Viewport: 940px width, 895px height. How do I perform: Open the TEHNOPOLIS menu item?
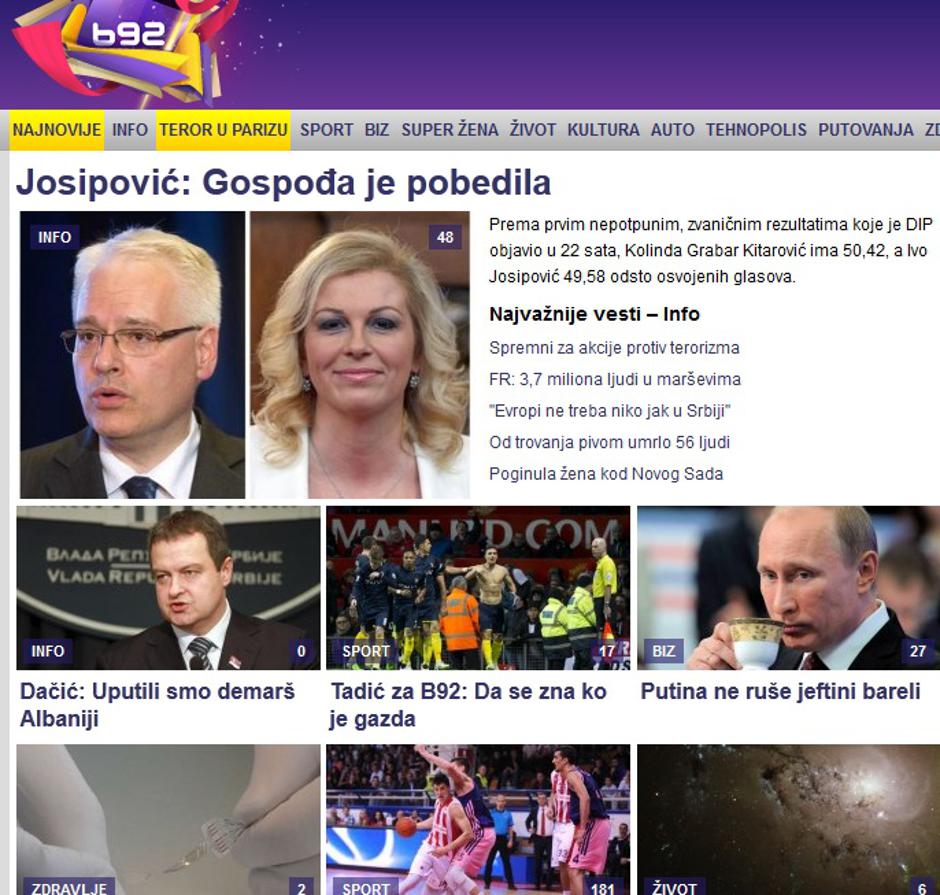[756, 130]
